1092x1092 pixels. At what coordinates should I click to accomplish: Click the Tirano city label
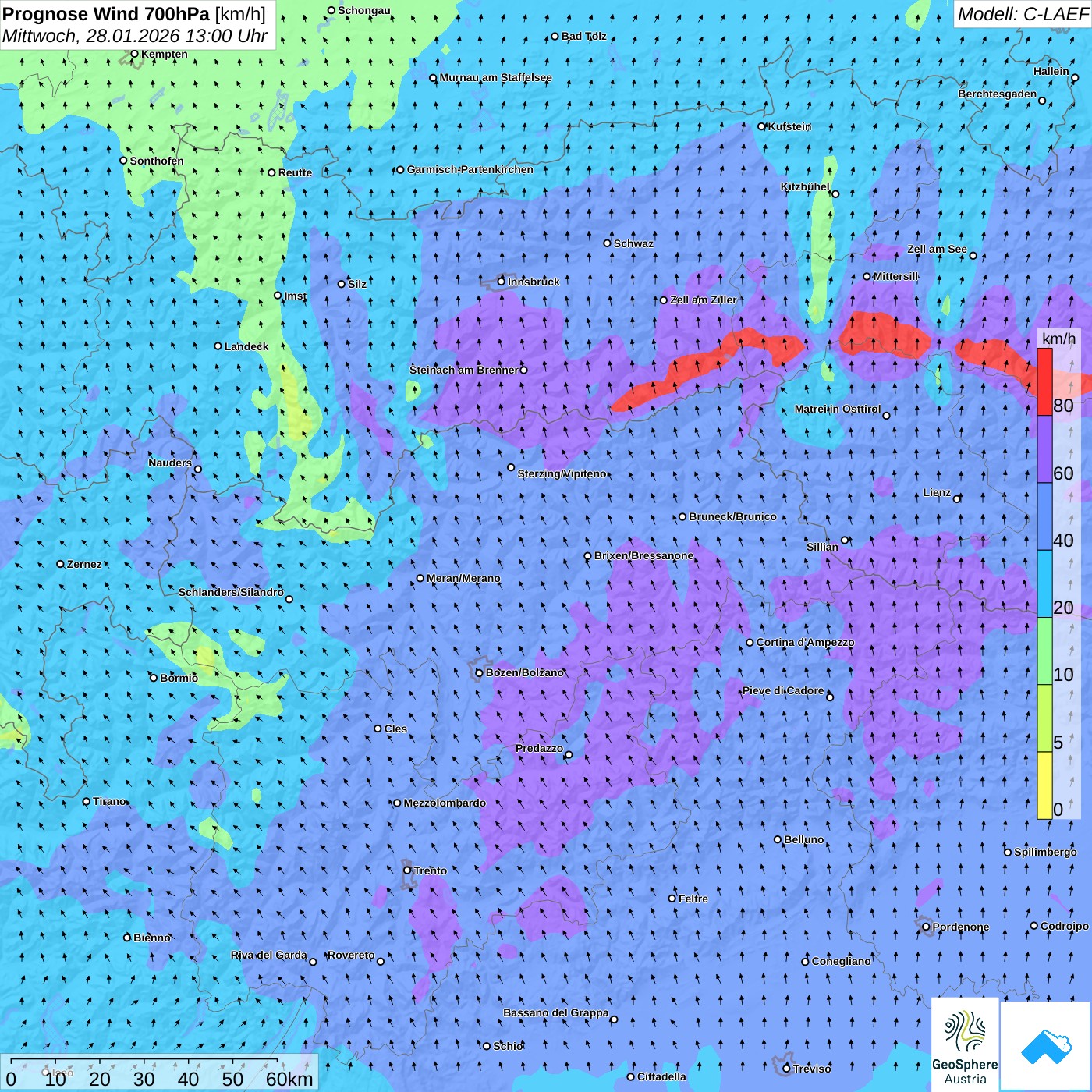(109, 801)
